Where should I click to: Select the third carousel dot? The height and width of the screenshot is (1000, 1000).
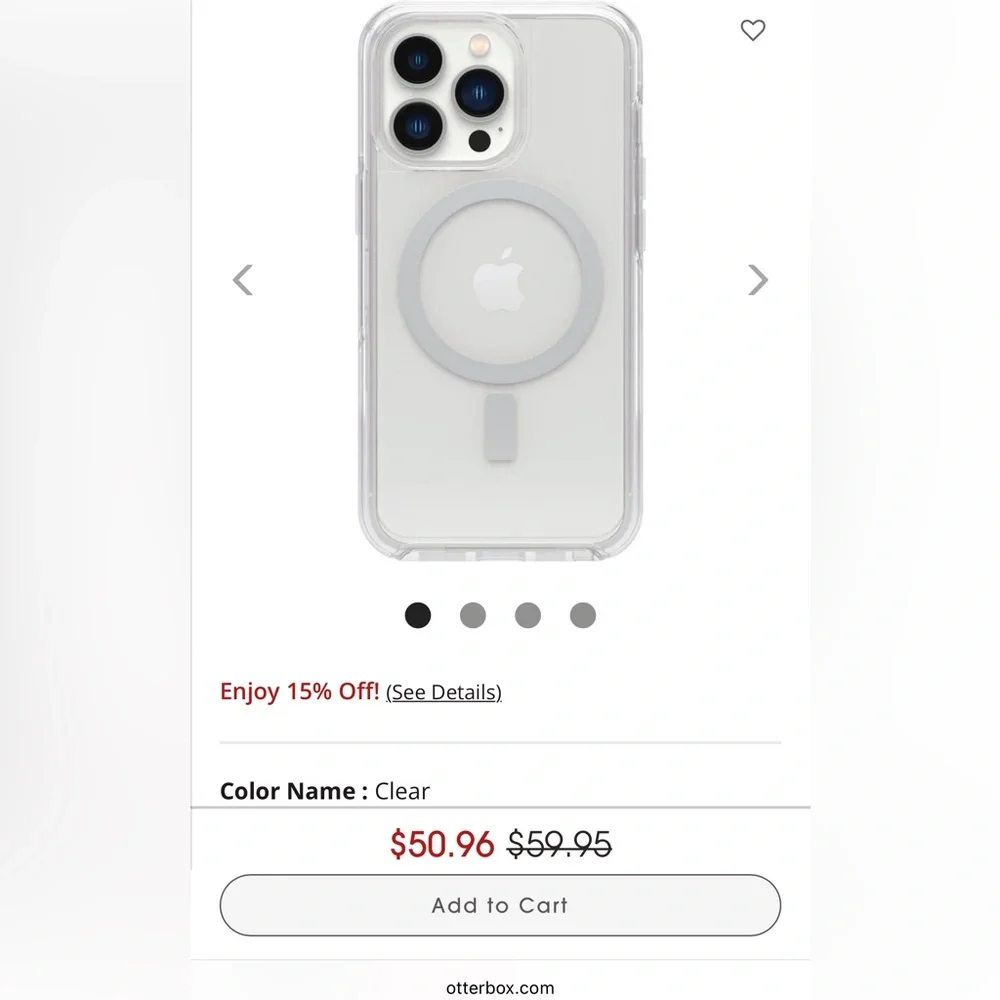(x=528, y=615)
